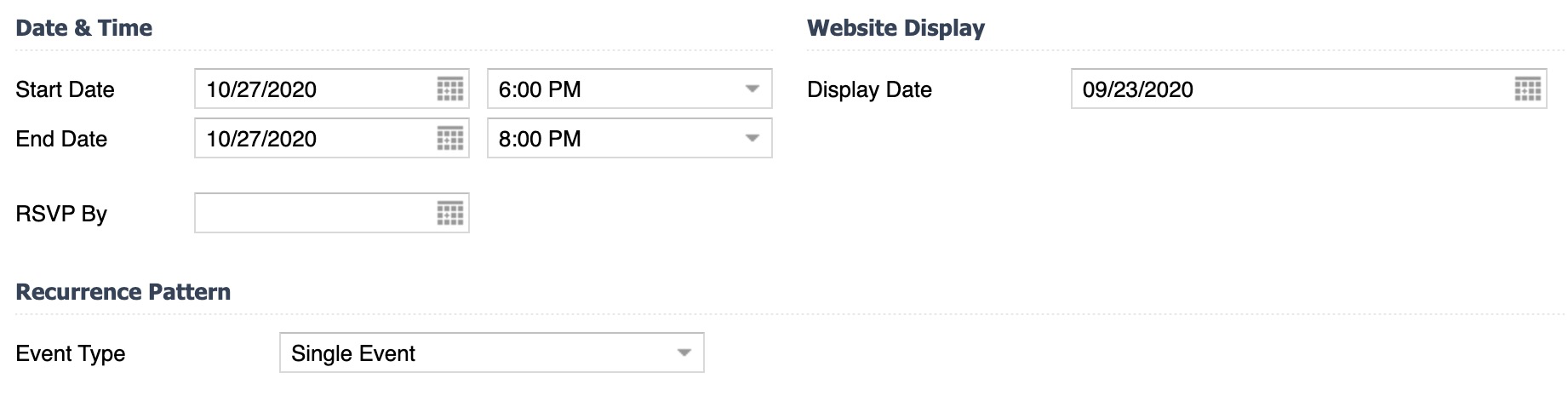This screenshot has width=1568, height=407.
Task: Click the End Date label
Action: pyautogui.click(x=61, y=139)
